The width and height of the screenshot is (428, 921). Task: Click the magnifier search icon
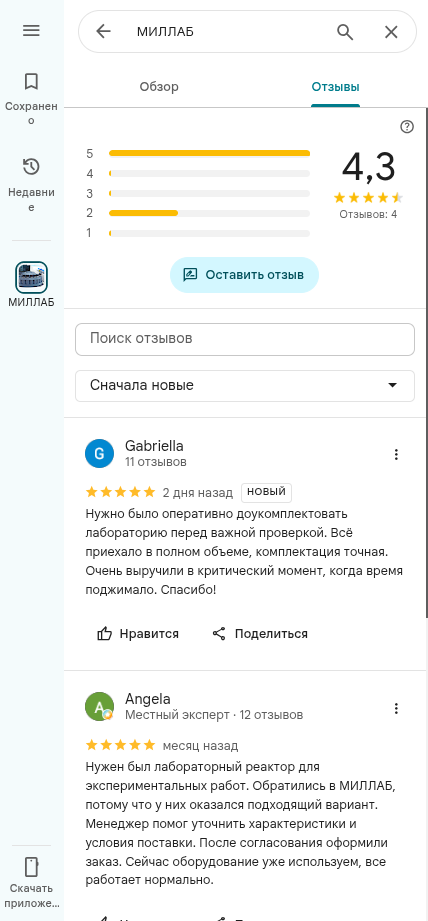click(x=345, y=32)
